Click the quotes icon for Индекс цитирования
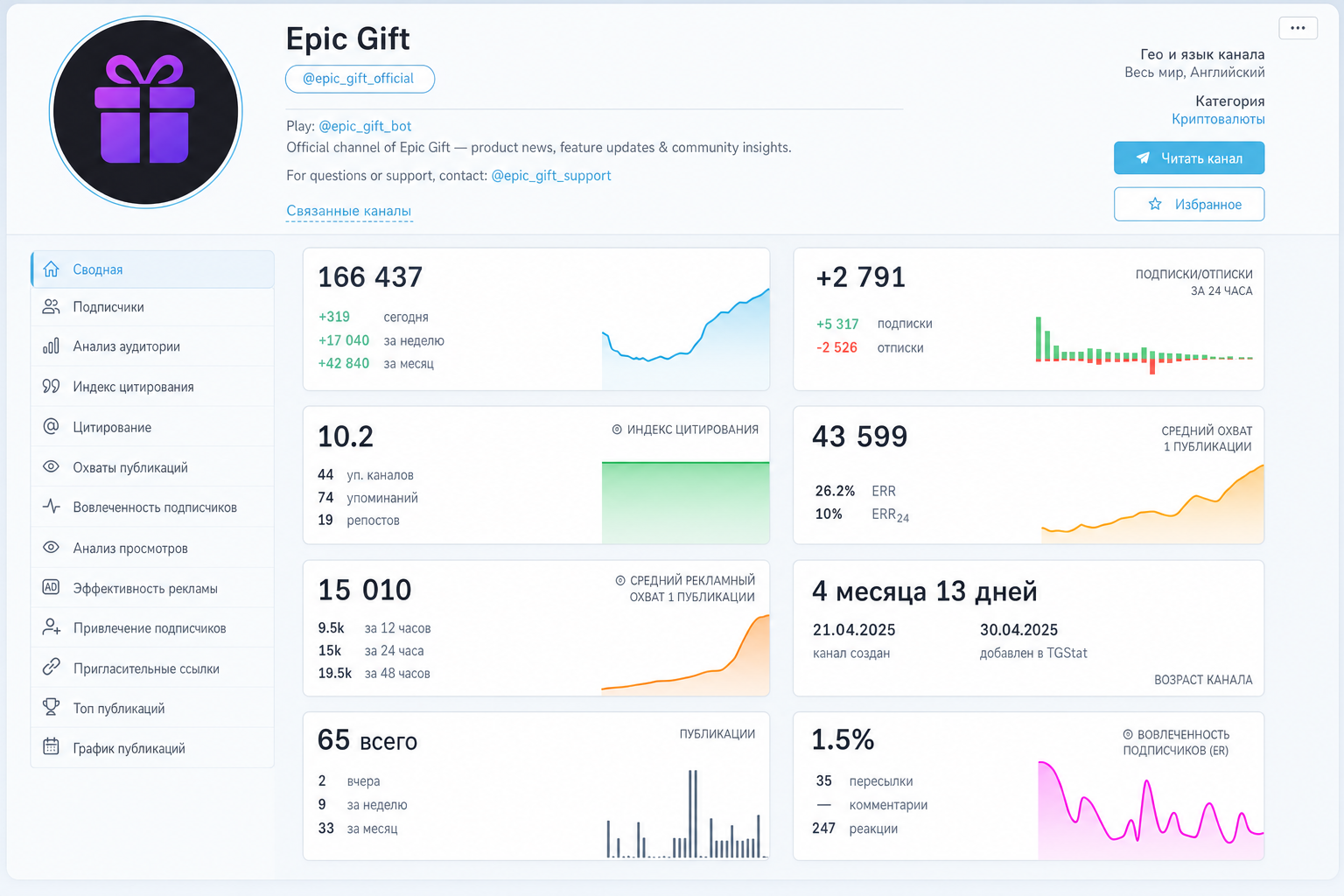This screenshot has height=896, width=1344. click(51, 387)
